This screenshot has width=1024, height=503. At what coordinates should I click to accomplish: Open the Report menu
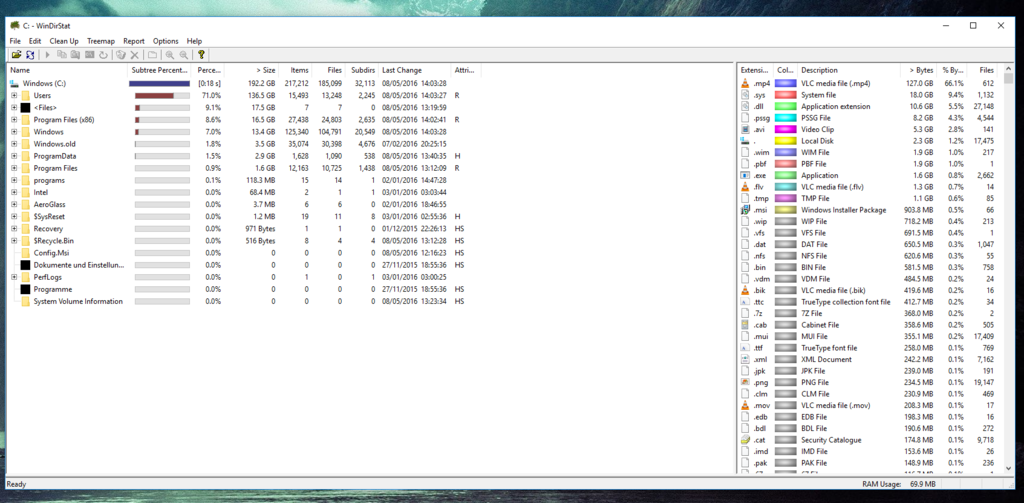click(134, 41)
